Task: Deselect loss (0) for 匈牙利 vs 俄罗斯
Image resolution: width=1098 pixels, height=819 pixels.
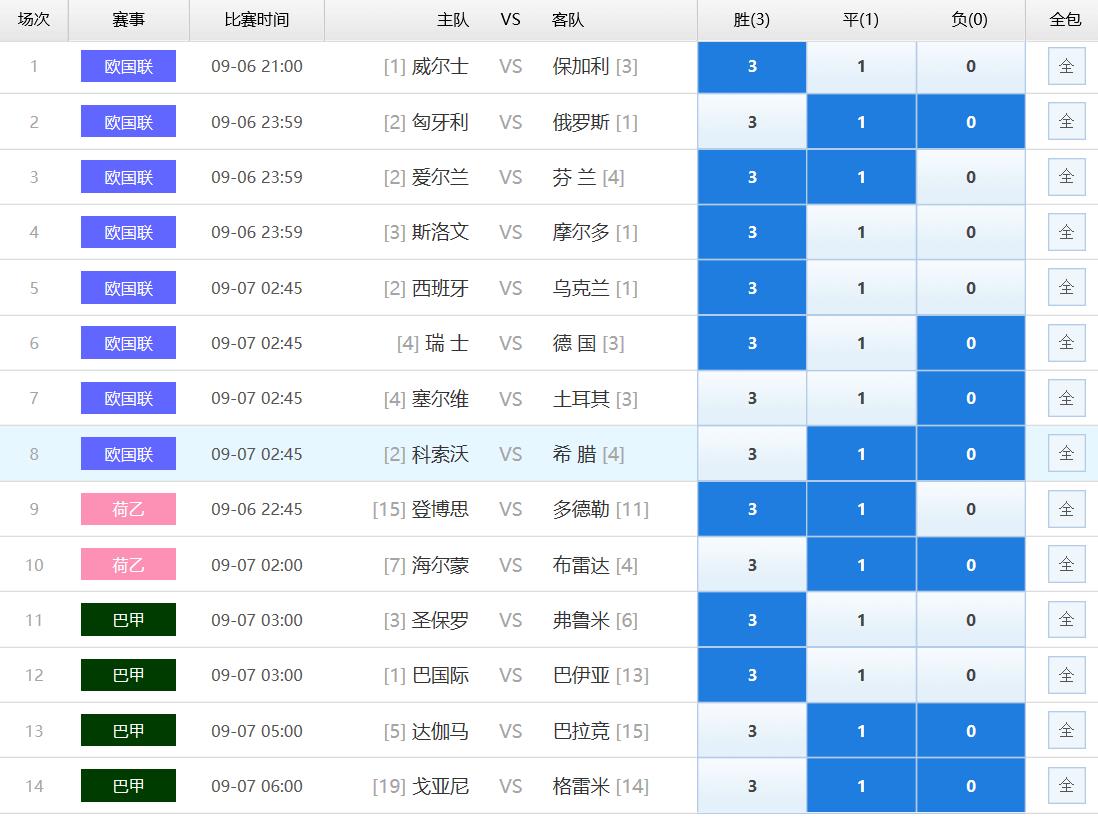Action: 971,122
